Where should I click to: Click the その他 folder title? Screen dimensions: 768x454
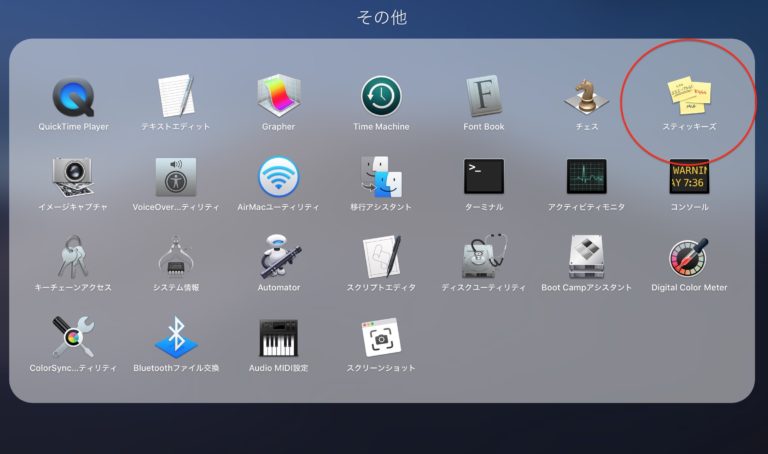382,17
